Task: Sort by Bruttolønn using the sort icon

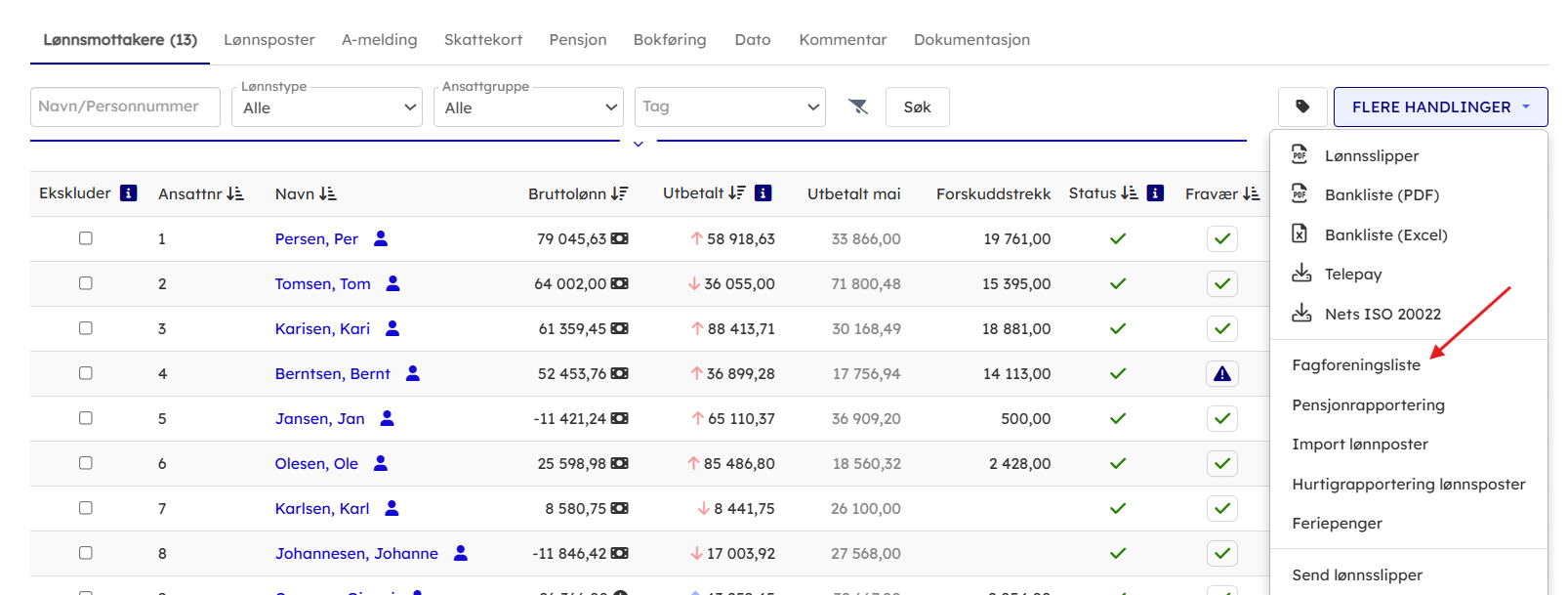Action: (x=619, y=193)
